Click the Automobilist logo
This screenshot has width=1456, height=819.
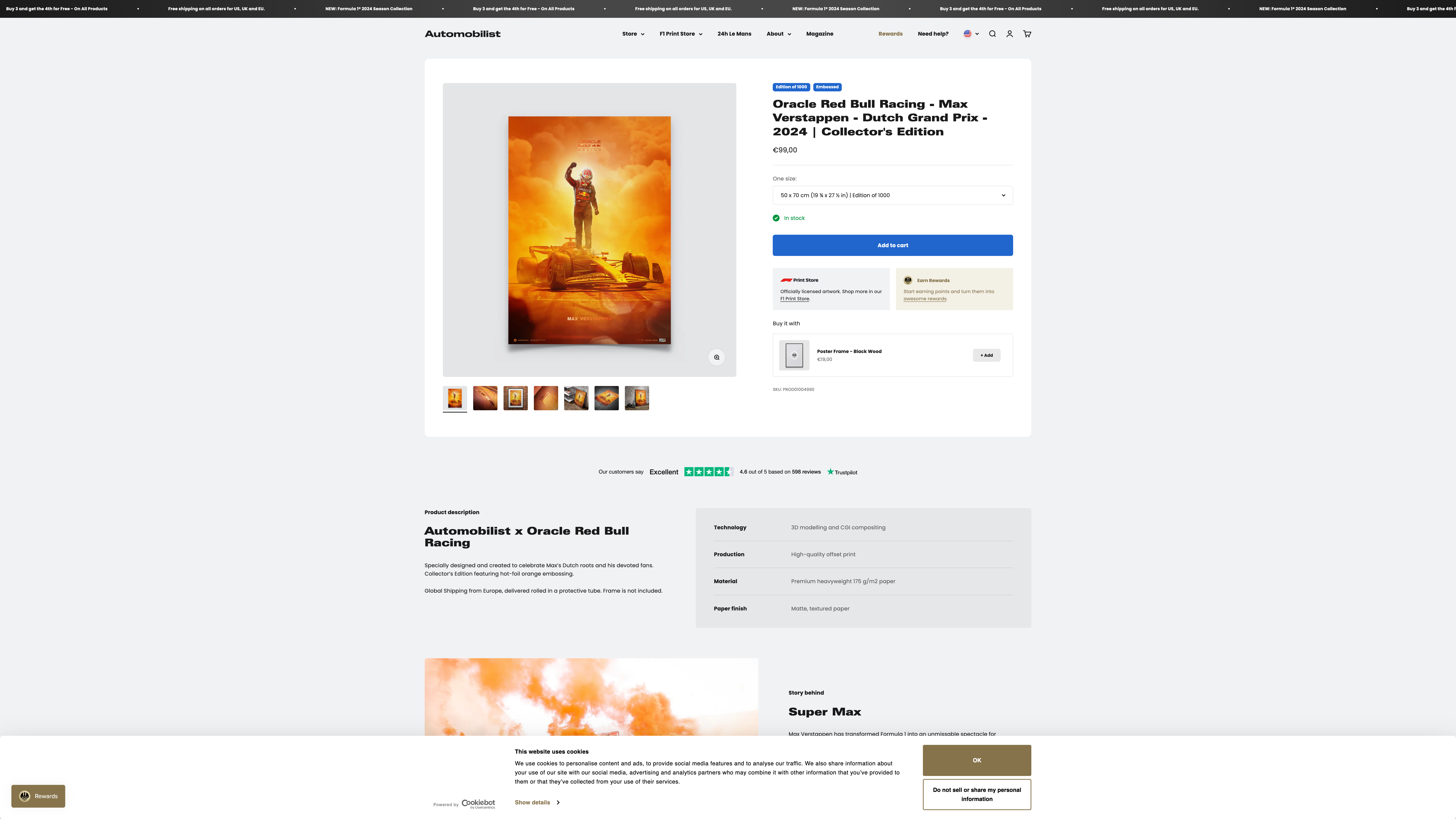click(x=462, y=34)
